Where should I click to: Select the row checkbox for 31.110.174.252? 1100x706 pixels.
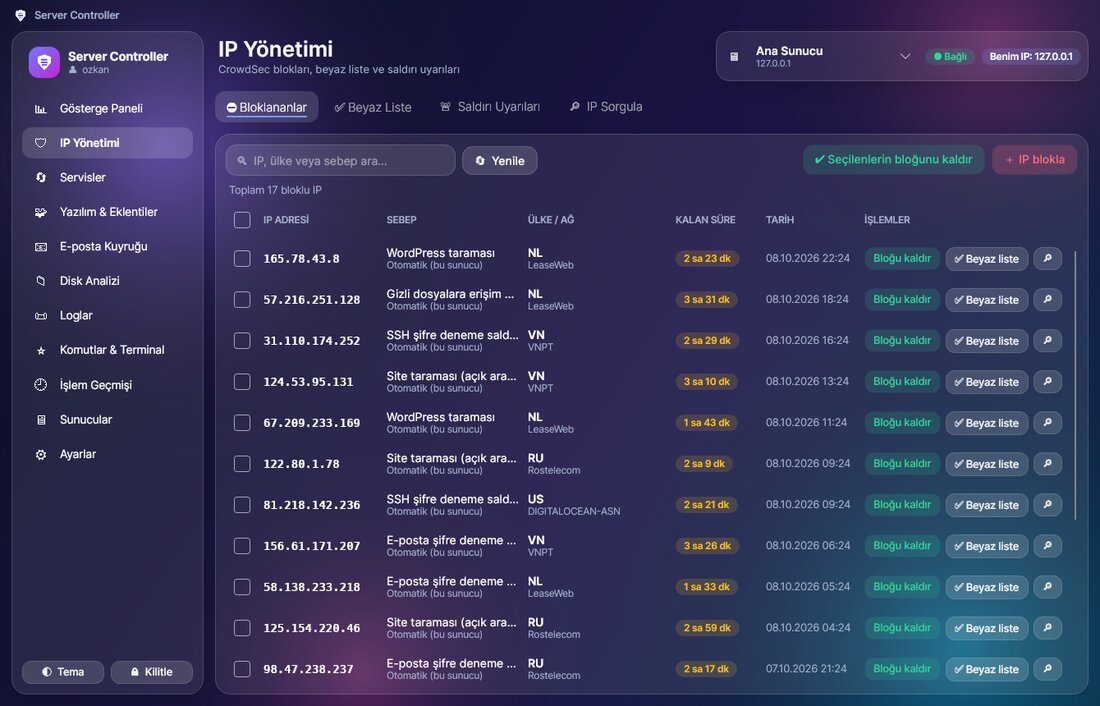(x=242, y=340)
